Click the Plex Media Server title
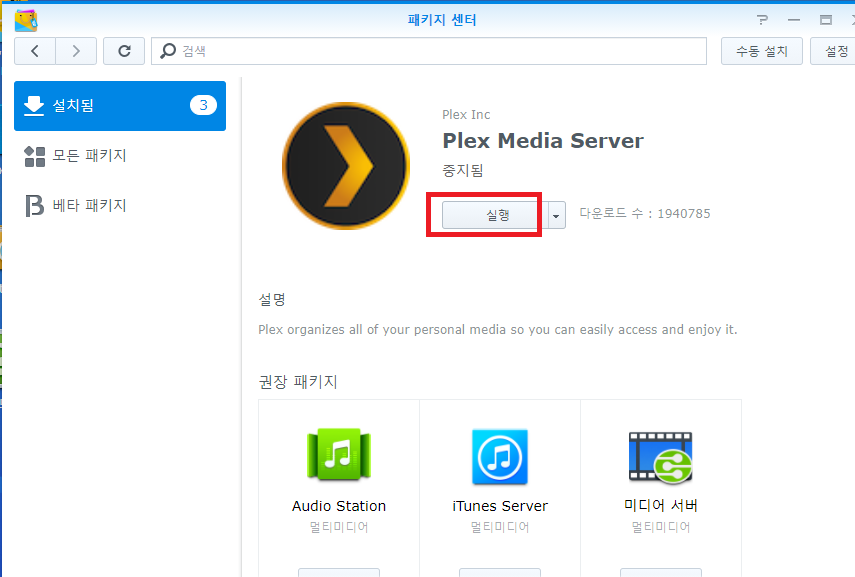This screenshot has width=855, height=577. [x=543, y=141]
